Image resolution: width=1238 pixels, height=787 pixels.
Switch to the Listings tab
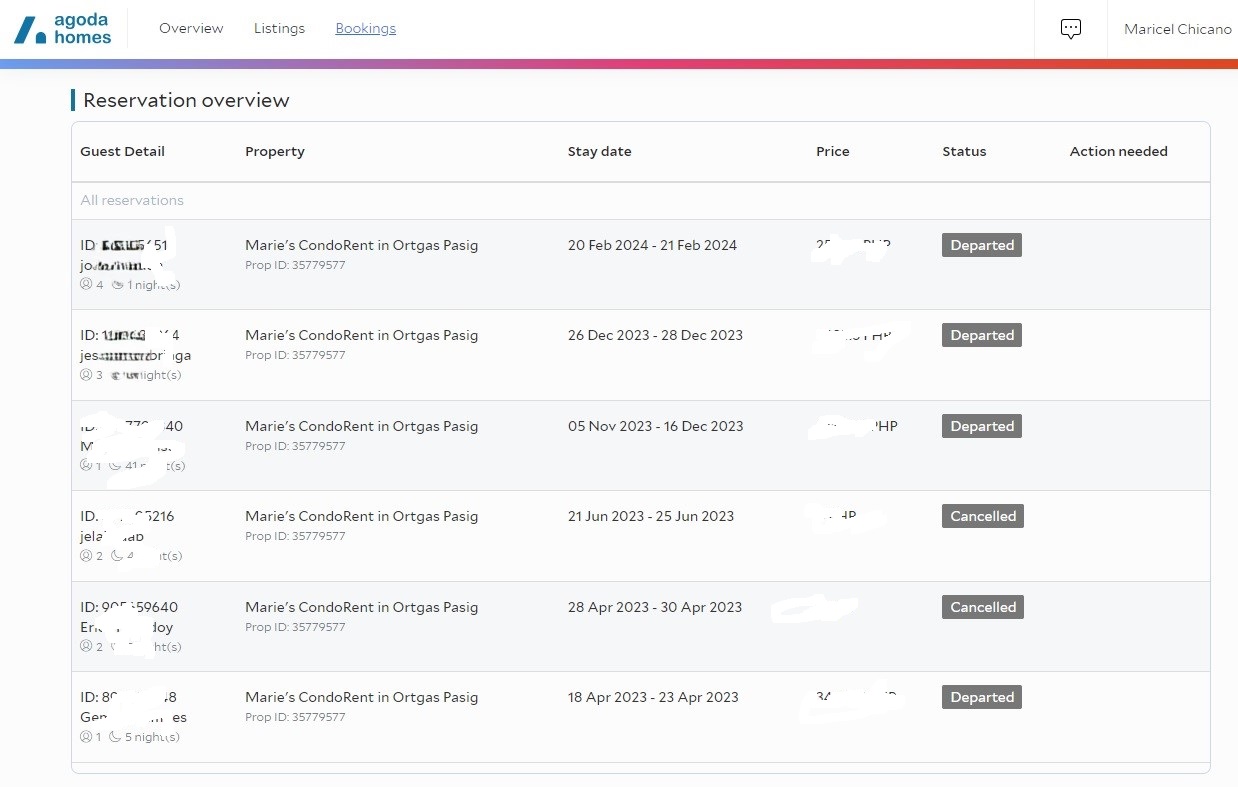tap(279, 28)
